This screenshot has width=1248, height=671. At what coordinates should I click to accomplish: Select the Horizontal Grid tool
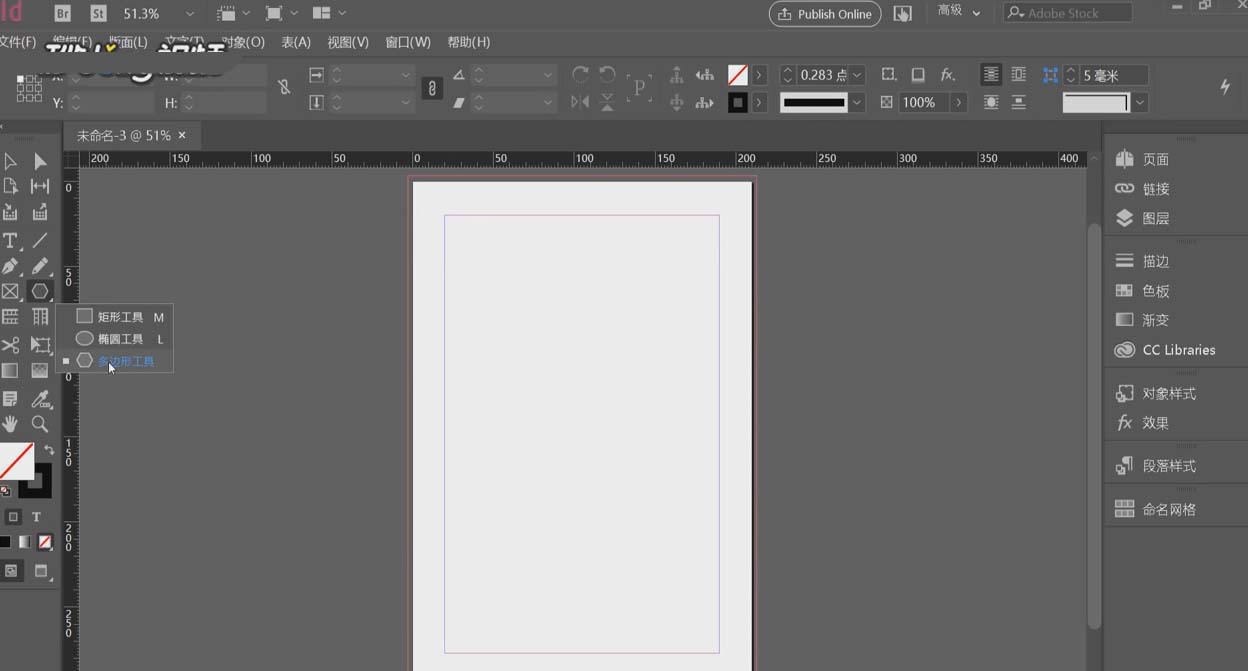pyautogui.click(x=10, y=317)
